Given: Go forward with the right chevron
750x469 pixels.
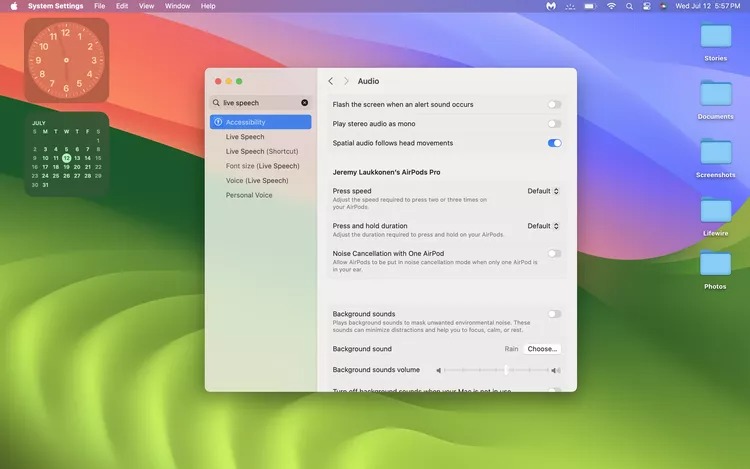Looking at the screenshot, I should [346, 81].
